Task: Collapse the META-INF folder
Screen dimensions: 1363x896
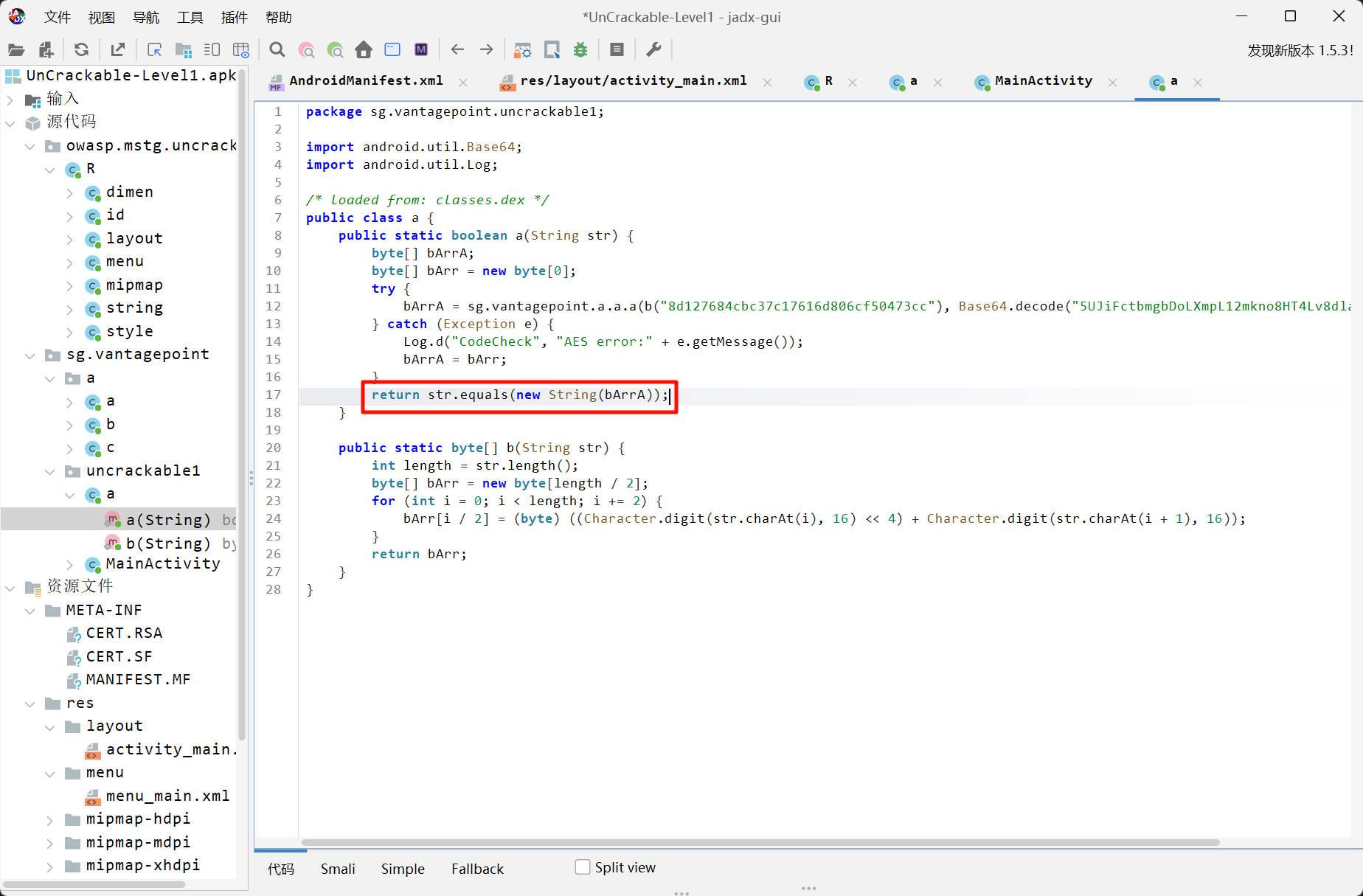Action: pos(30,611)
